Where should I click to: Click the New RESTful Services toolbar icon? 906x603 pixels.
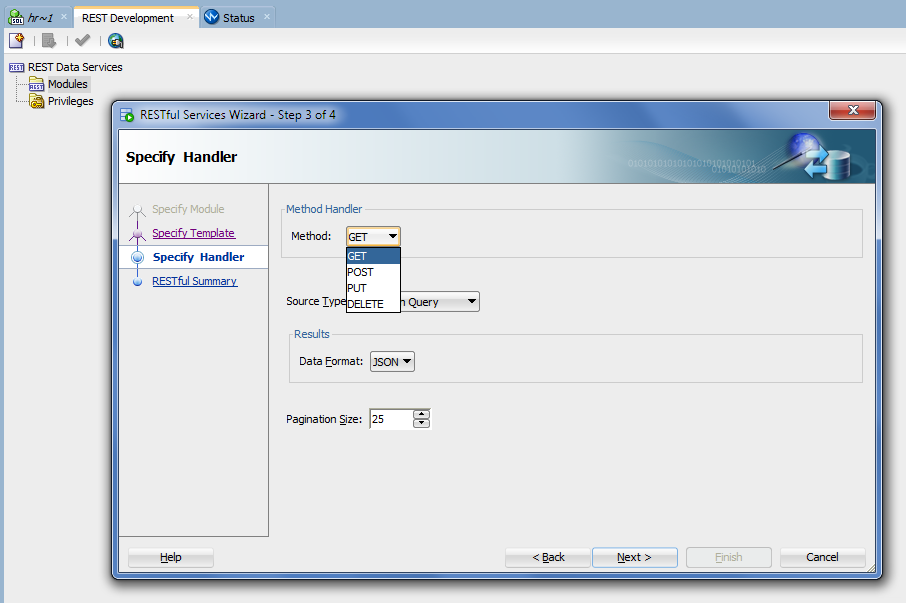tap(16, 41)
